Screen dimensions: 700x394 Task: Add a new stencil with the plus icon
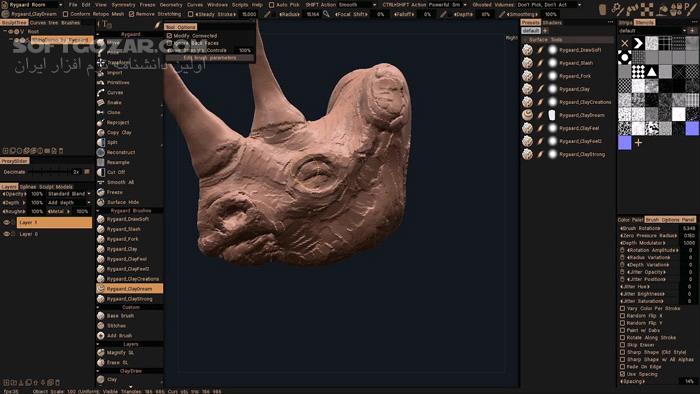point(638,143)
